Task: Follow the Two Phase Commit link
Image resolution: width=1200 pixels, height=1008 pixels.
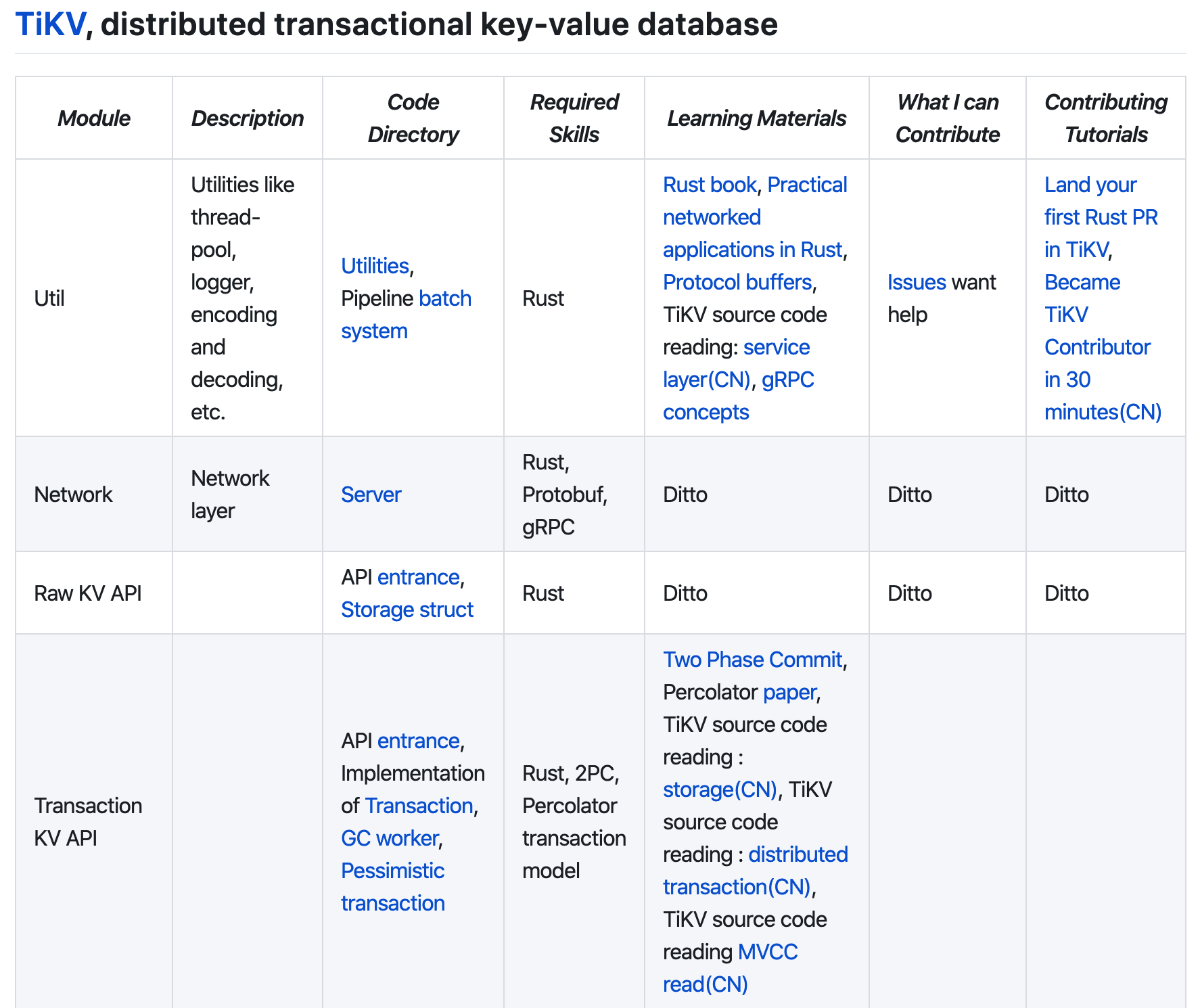Action: [x=752, y=660]
